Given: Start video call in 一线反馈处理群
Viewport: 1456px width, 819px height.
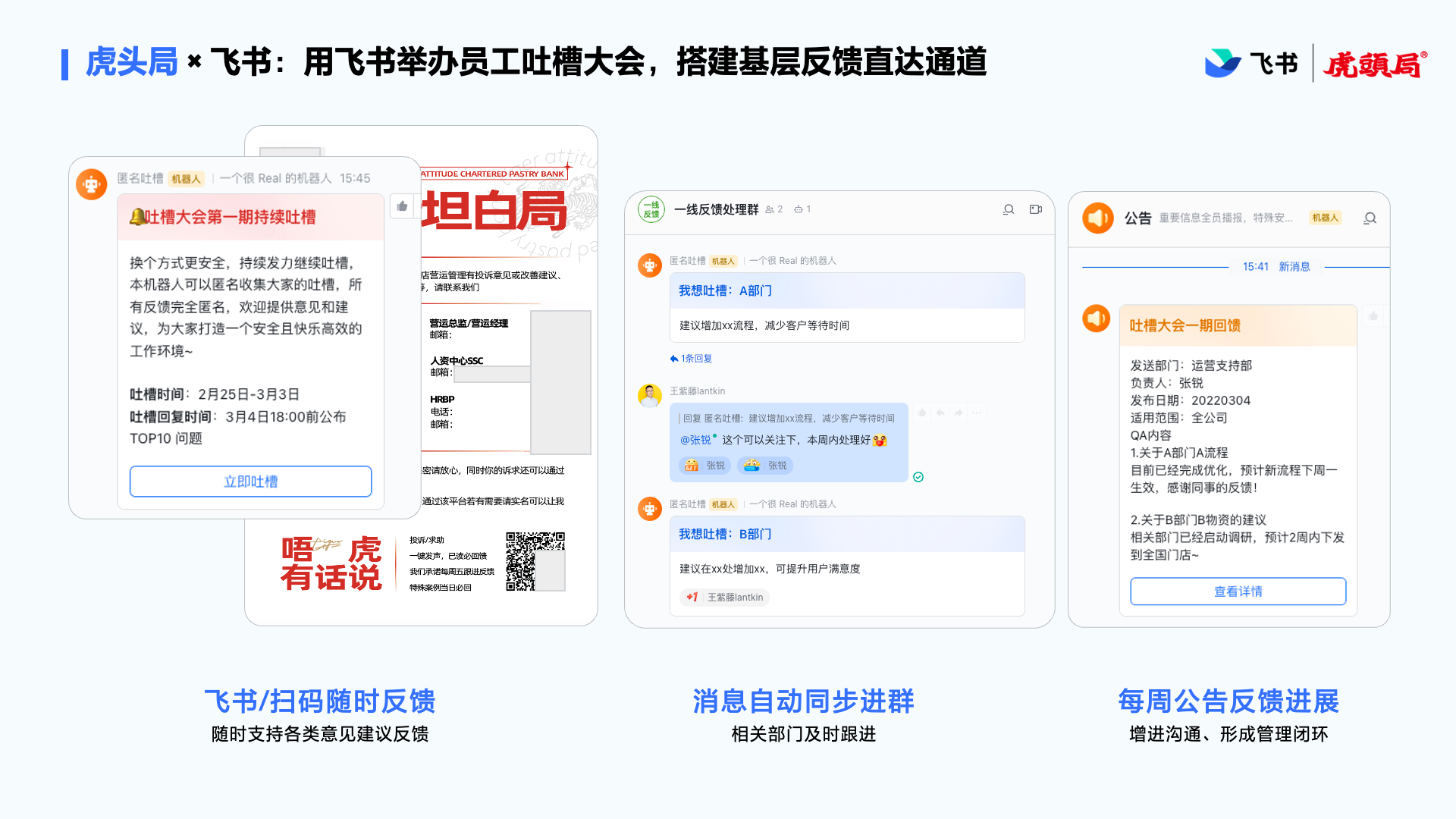Looking at the screenshot, I should click(1036, 209).
